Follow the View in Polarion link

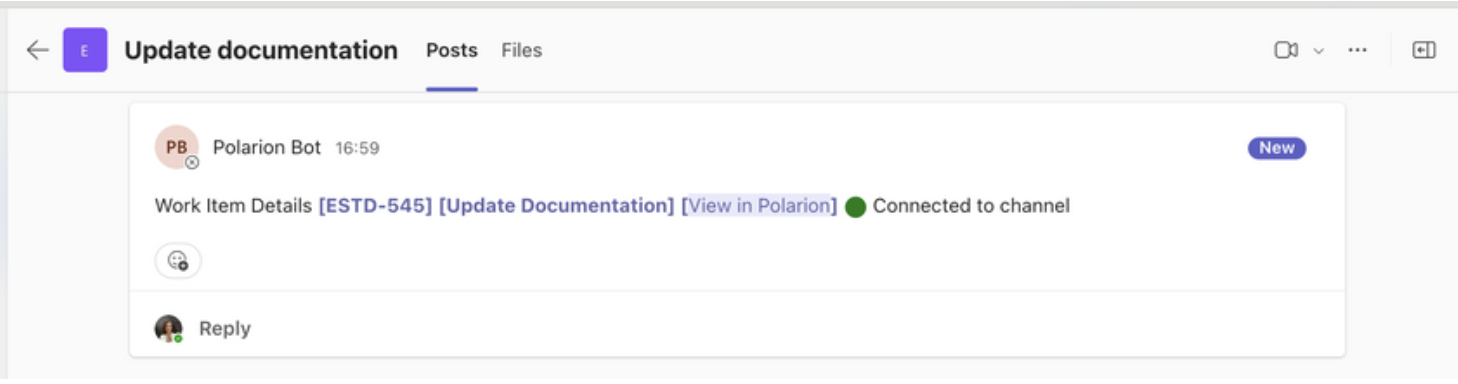coord(760,206)
